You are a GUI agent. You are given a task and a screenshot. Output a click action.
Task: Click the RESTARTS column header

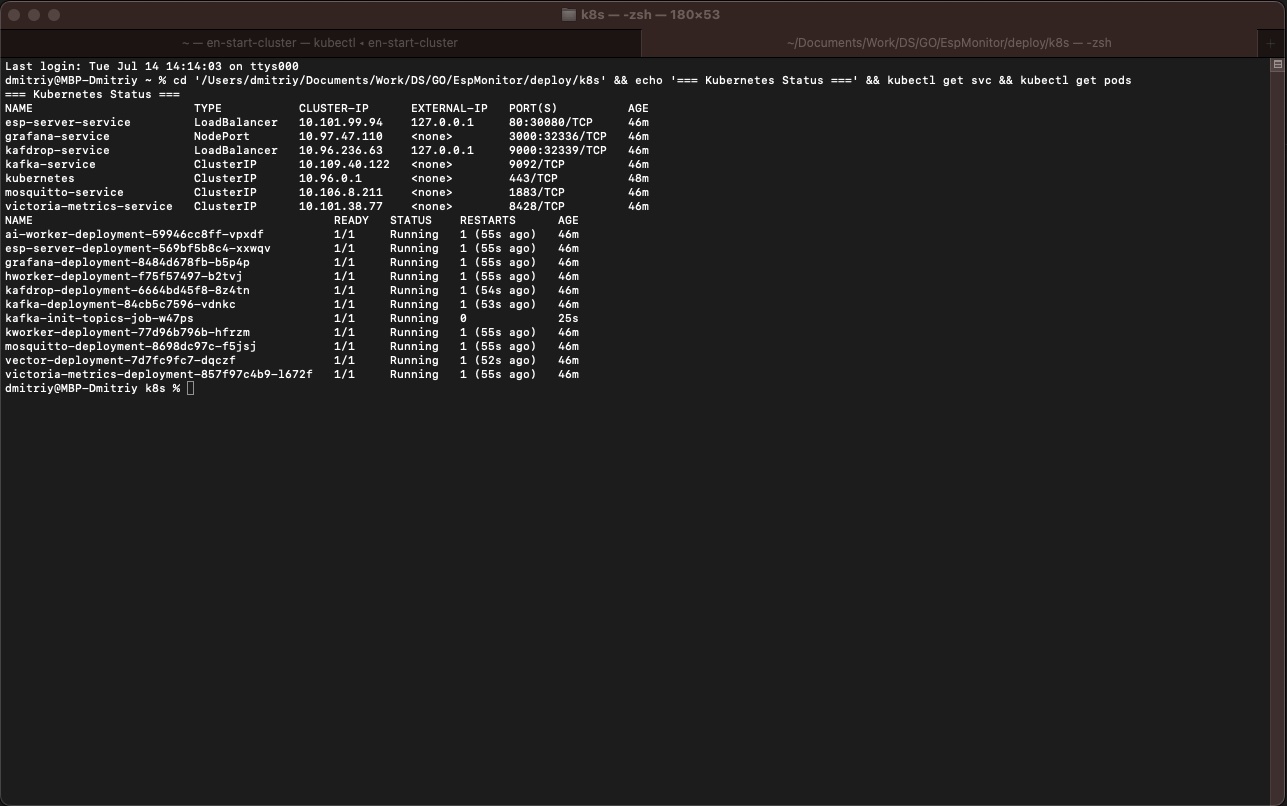(x=488, y=220)
